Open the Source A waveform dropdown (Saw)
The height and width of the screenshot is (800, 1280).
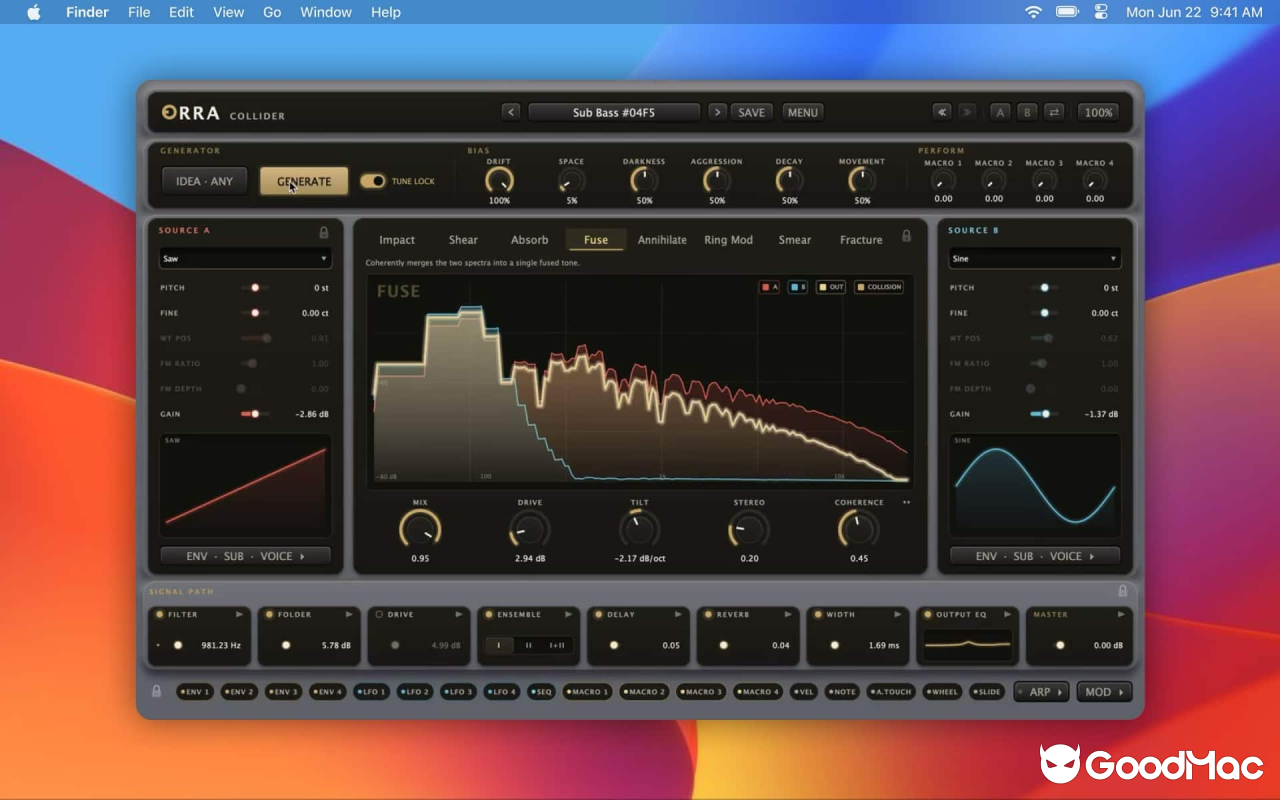pos(245,258)
